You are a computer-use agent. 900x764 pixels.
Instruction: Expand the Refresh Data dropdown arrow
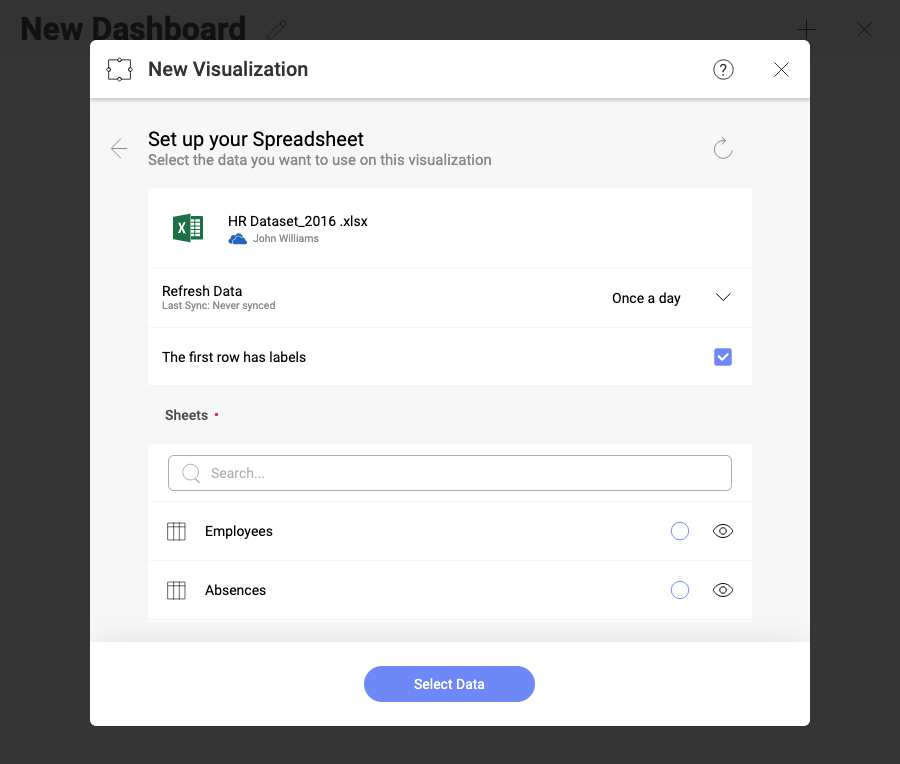pos(723,298)
